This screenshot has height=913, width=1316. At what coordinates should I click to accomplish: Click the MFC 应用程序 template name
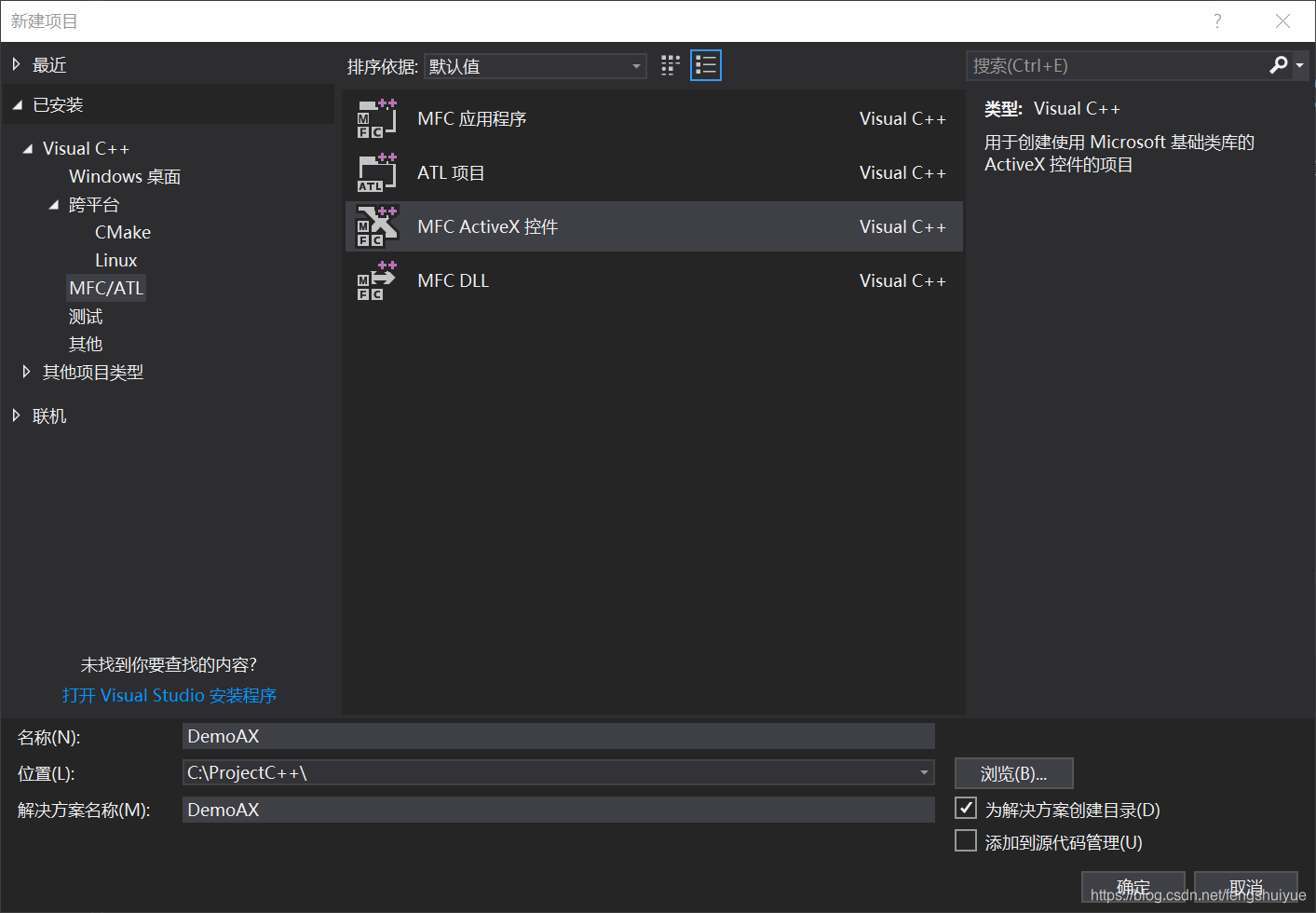coord(472,118)
